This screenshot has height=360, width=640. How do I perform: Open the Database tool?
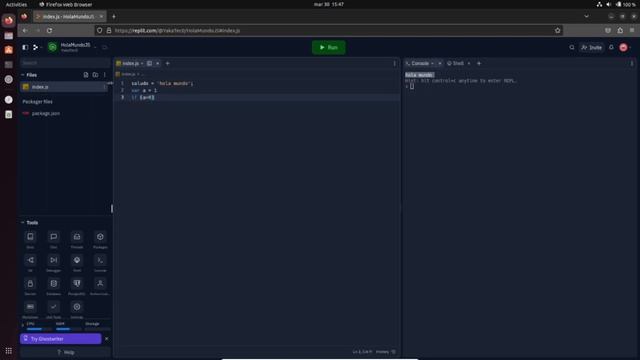tap(53, 286)
